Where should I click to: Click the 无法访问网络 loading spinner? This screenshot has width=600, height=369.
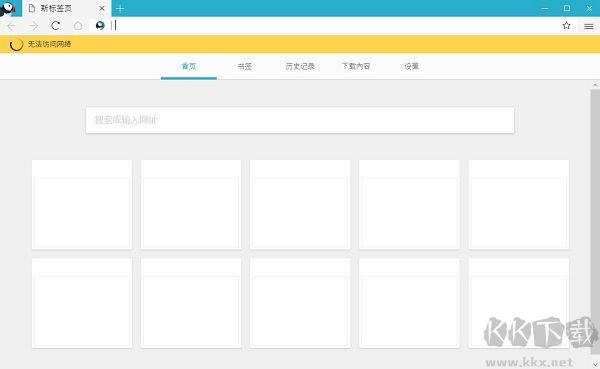tap(16, 44)
